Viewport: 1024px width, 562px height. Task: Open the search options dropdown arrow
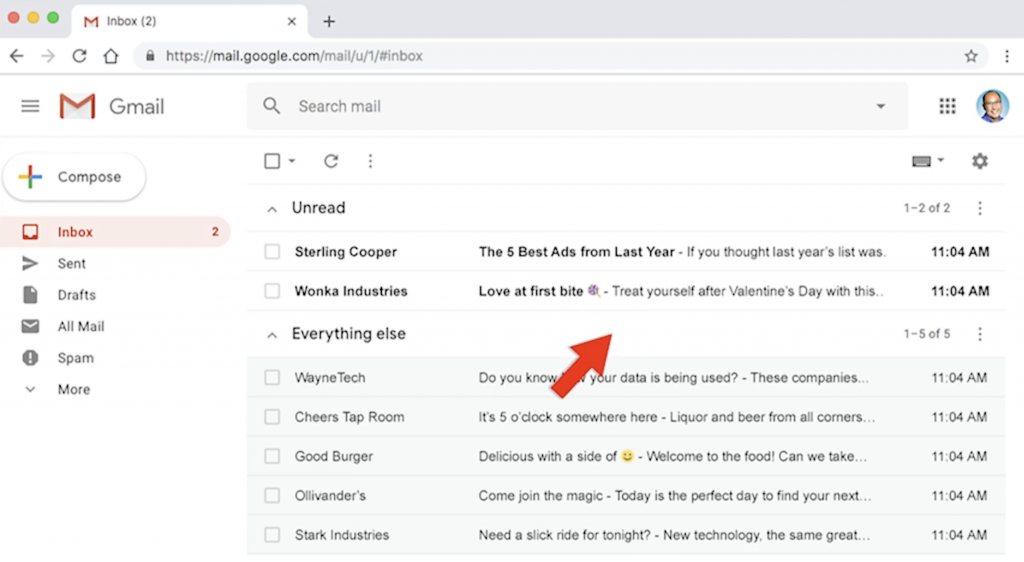pos(880,106)
